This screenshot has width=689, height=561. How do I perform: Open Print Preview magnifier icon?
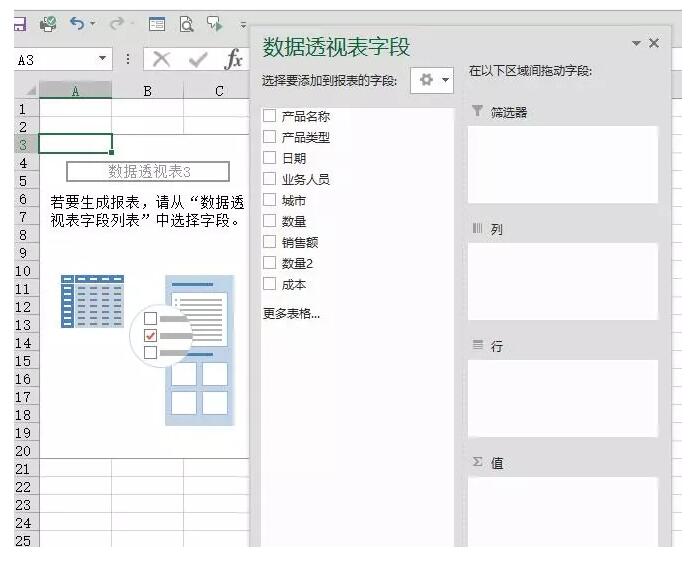pyautogui.click(x=187, y=24)
